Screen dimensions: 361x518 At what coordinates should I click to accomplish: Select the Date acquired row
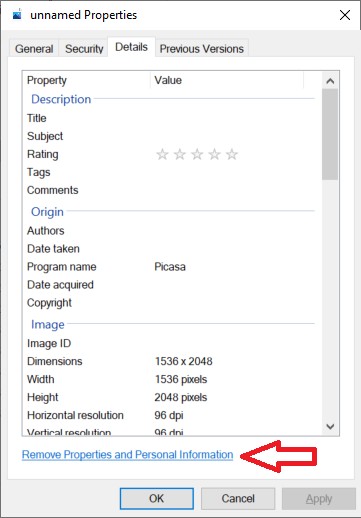coord(170,285)
